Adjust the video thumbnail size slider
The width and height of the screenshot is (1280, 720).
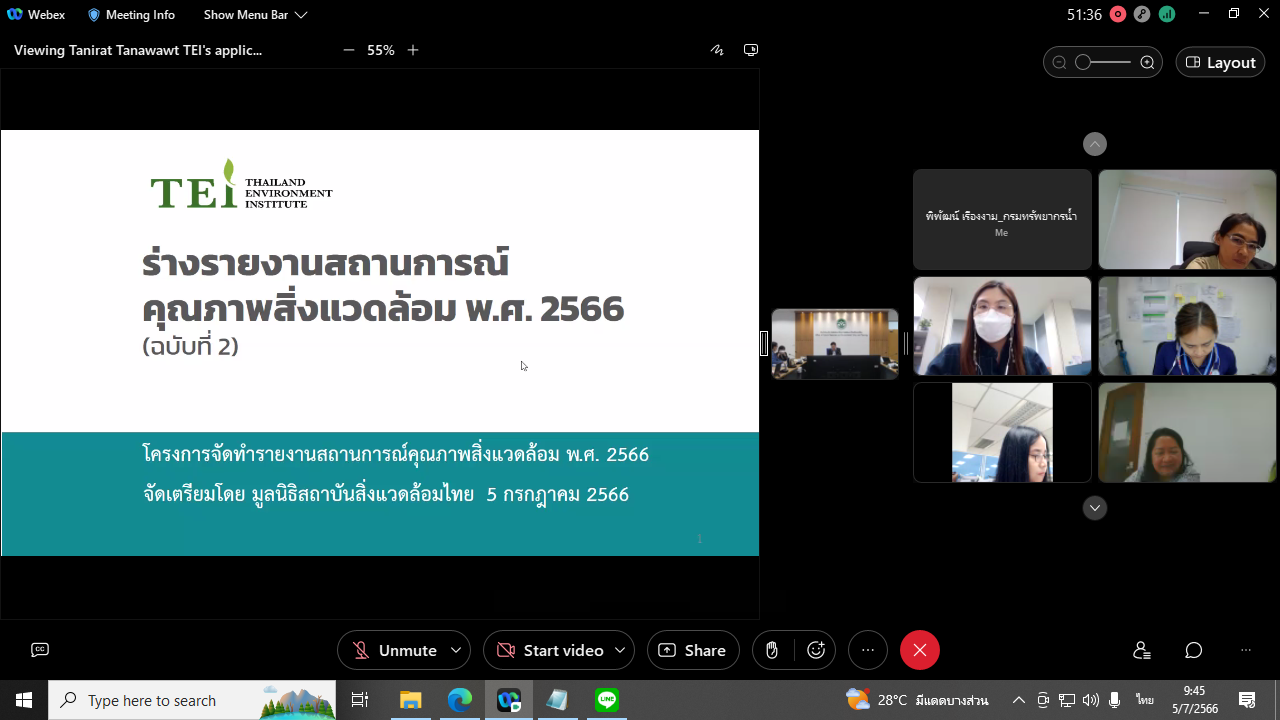click(1084, 62)
